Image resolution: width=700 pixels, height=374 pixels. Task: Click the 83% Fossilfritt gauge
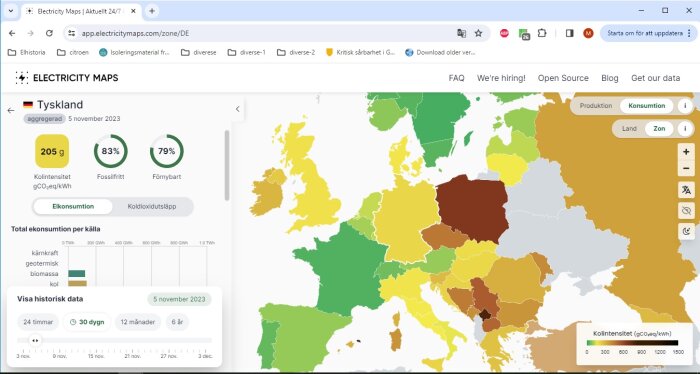[111, 151]
